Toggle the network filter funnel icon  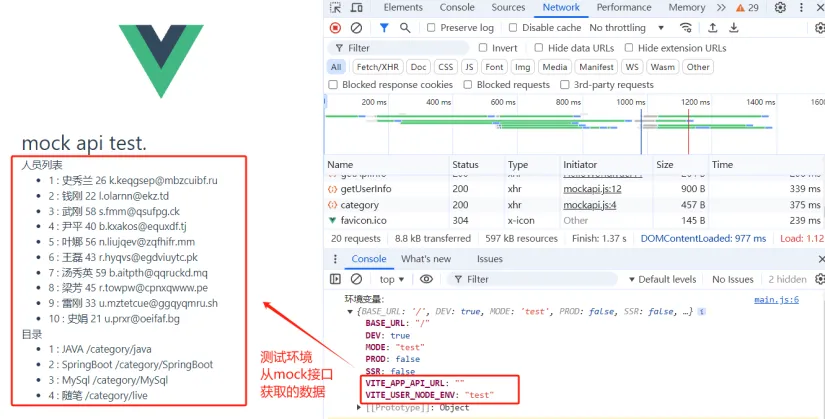tap(383, 28)
